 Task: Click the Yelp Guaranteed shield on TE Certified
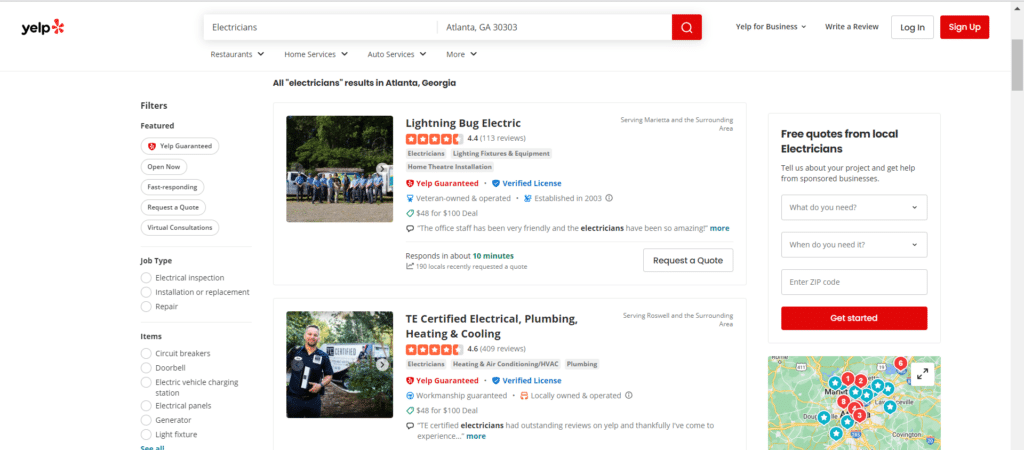[x=410, y=381]
